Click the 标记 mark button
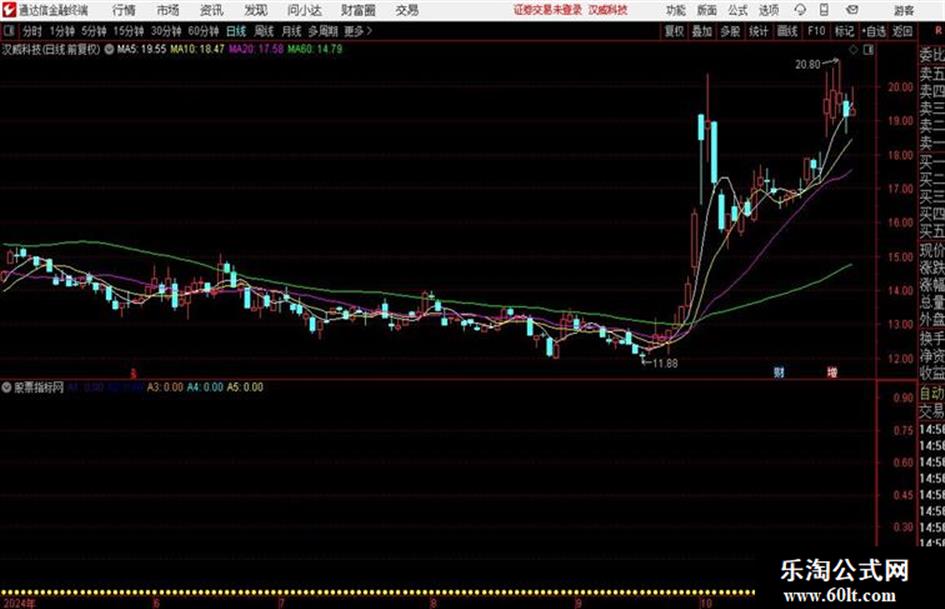 [844, 31]
